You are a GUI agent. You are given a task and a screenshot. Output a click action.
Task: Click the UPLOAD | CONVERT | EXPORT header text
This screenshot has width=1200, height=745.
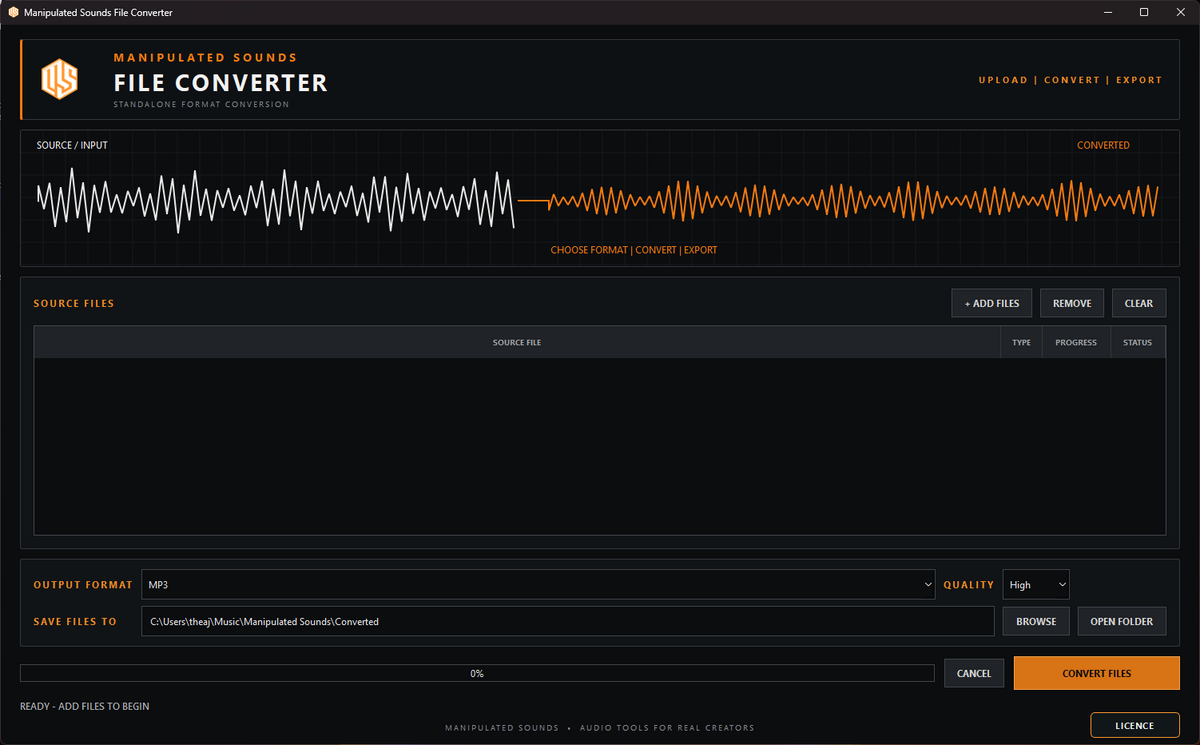coord(1070,80)
